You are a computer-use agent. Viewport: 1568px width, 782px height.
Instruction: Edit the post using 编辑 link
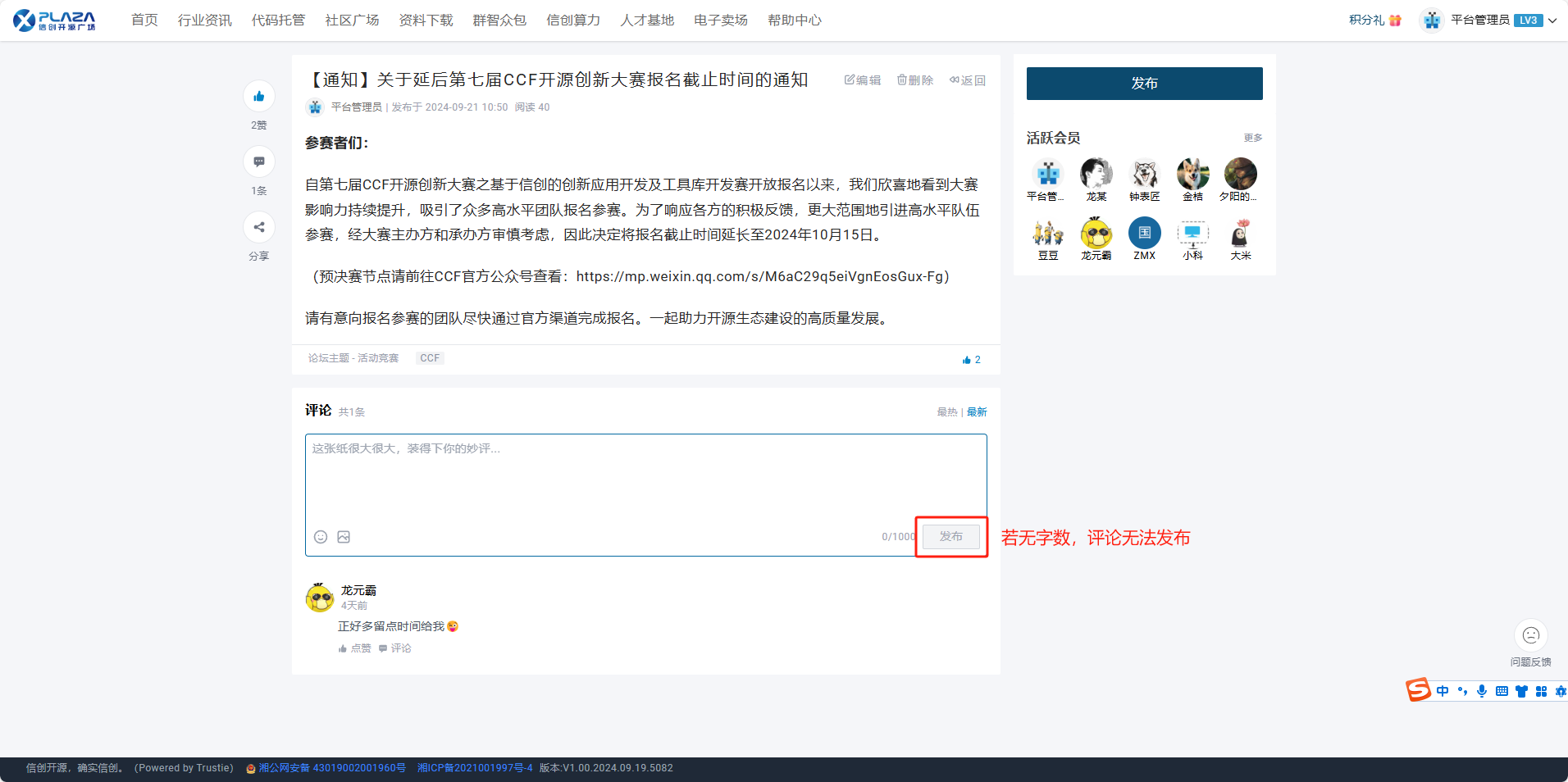point(863,80)
